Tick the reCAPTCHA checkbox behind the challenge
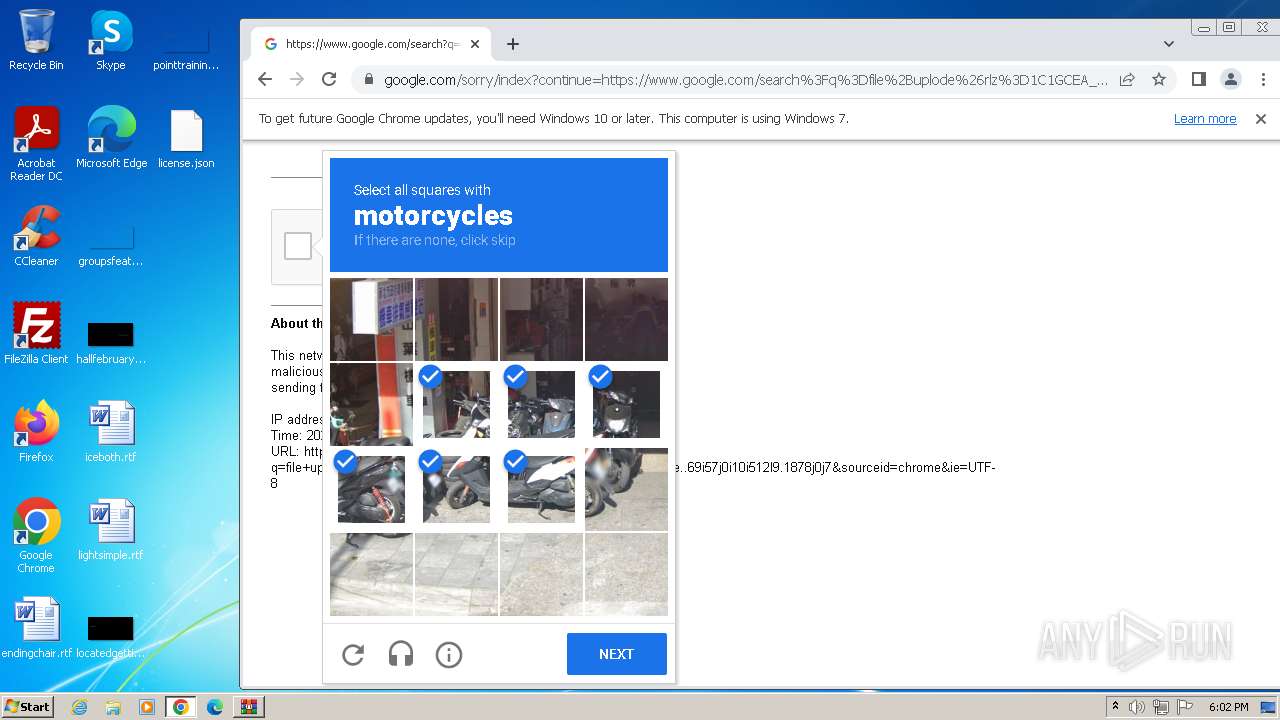 click(297, 246)
